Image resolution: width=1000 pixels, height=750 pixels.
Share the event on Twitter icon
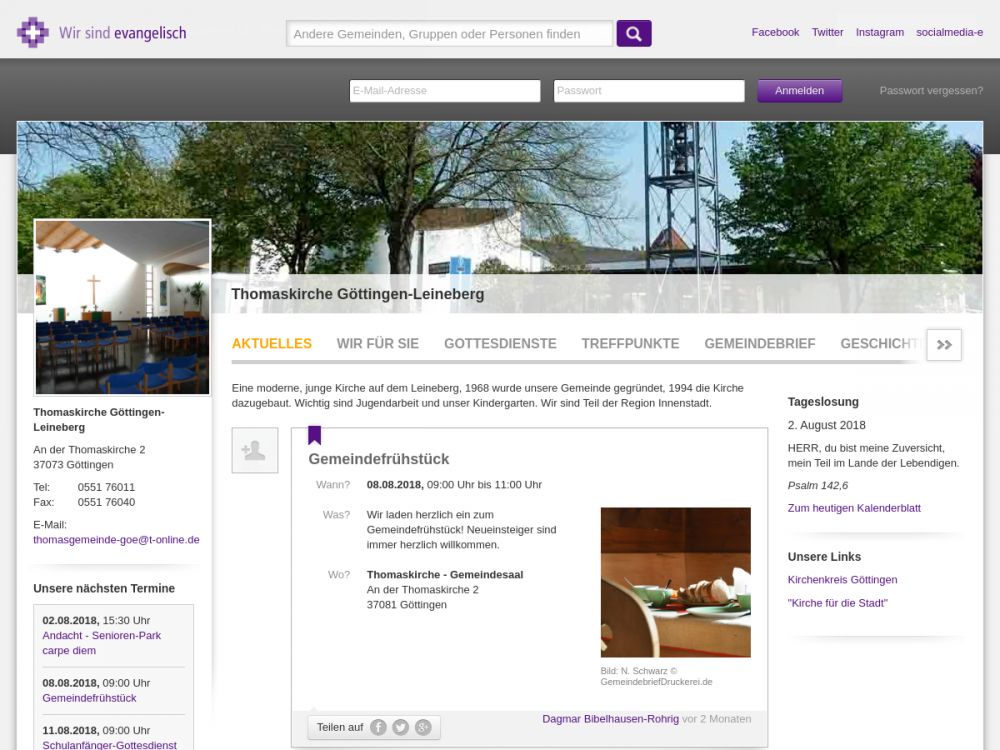click(x=400, y=727)
